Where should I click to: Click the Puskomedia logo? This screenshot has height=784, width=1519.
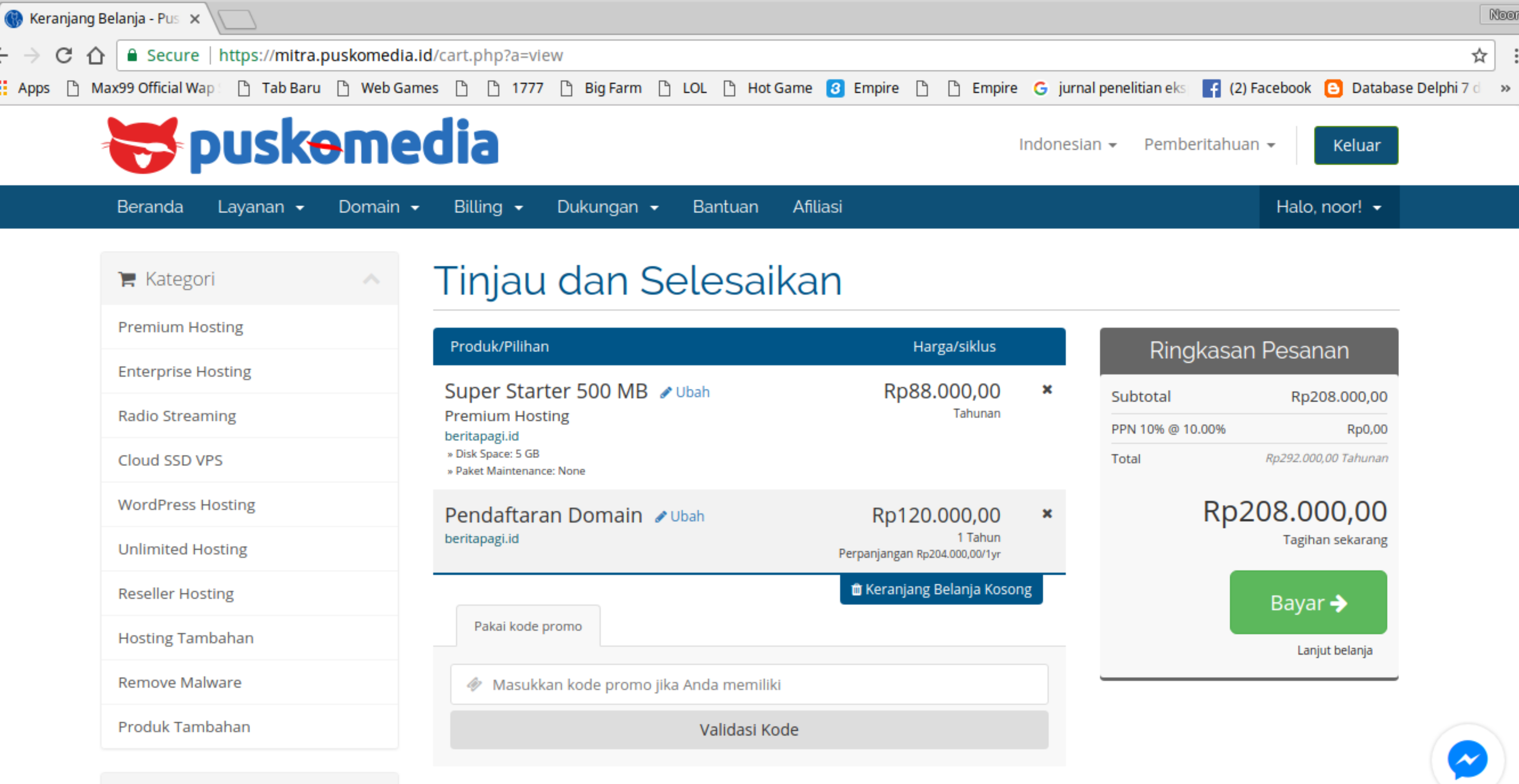point(300,144)
